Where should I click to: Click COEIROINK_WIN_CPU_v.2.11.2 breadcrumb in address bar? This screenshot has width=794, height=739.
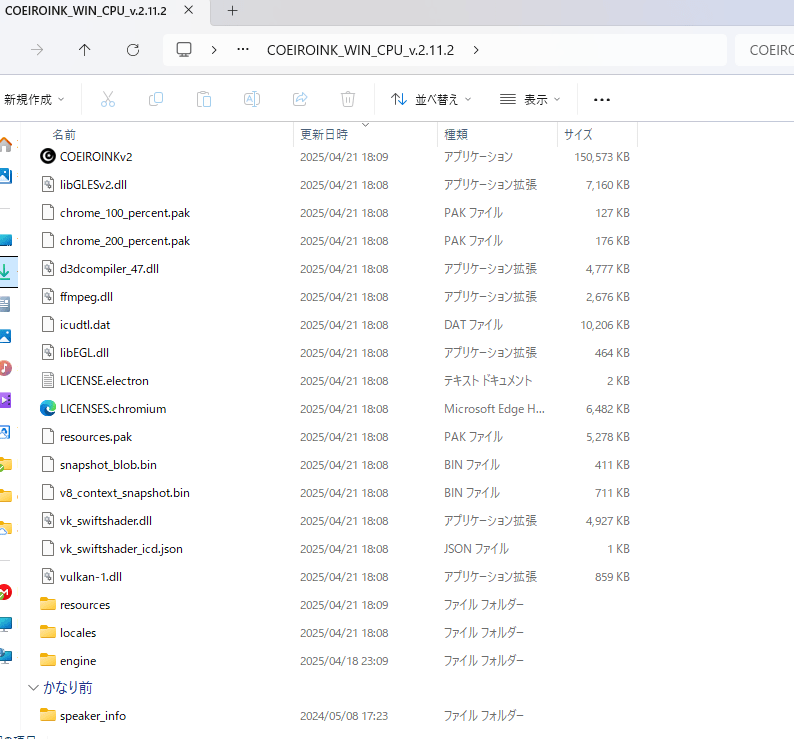(361, 50)
